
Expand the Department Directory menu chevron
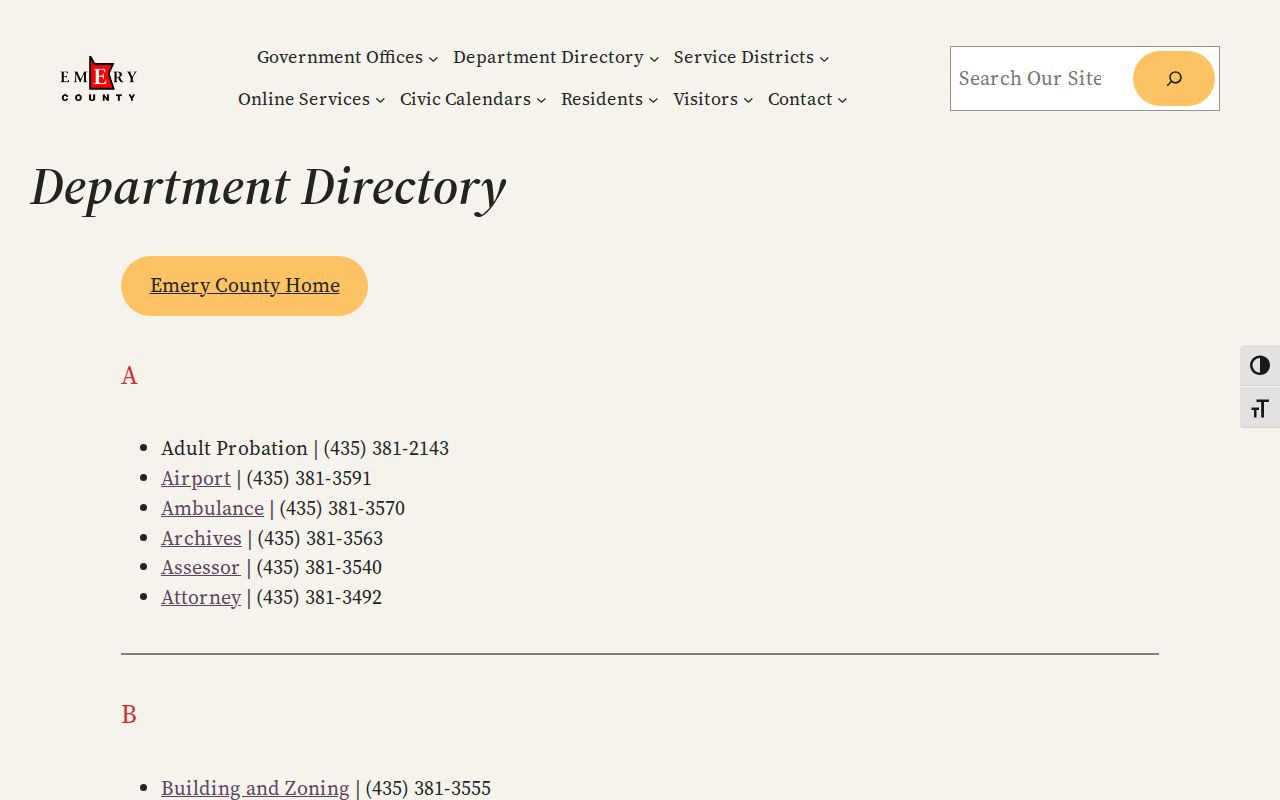pyautogui.click(x=654, y=59)
